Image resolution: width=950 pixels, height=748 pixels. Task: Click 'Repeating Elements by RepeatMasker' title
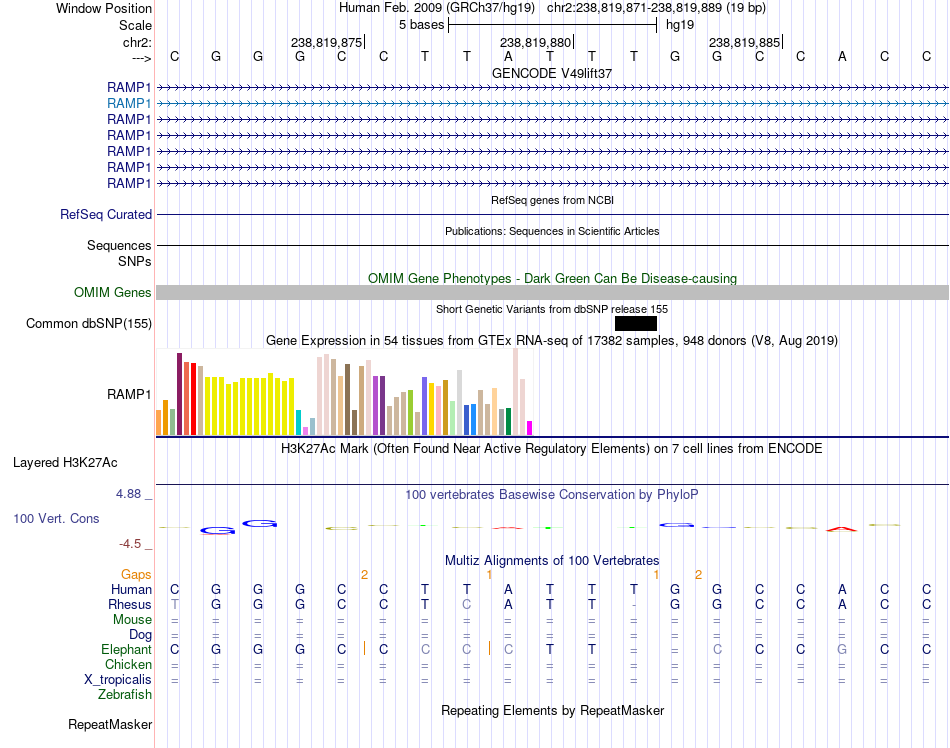tap(552, 710)
